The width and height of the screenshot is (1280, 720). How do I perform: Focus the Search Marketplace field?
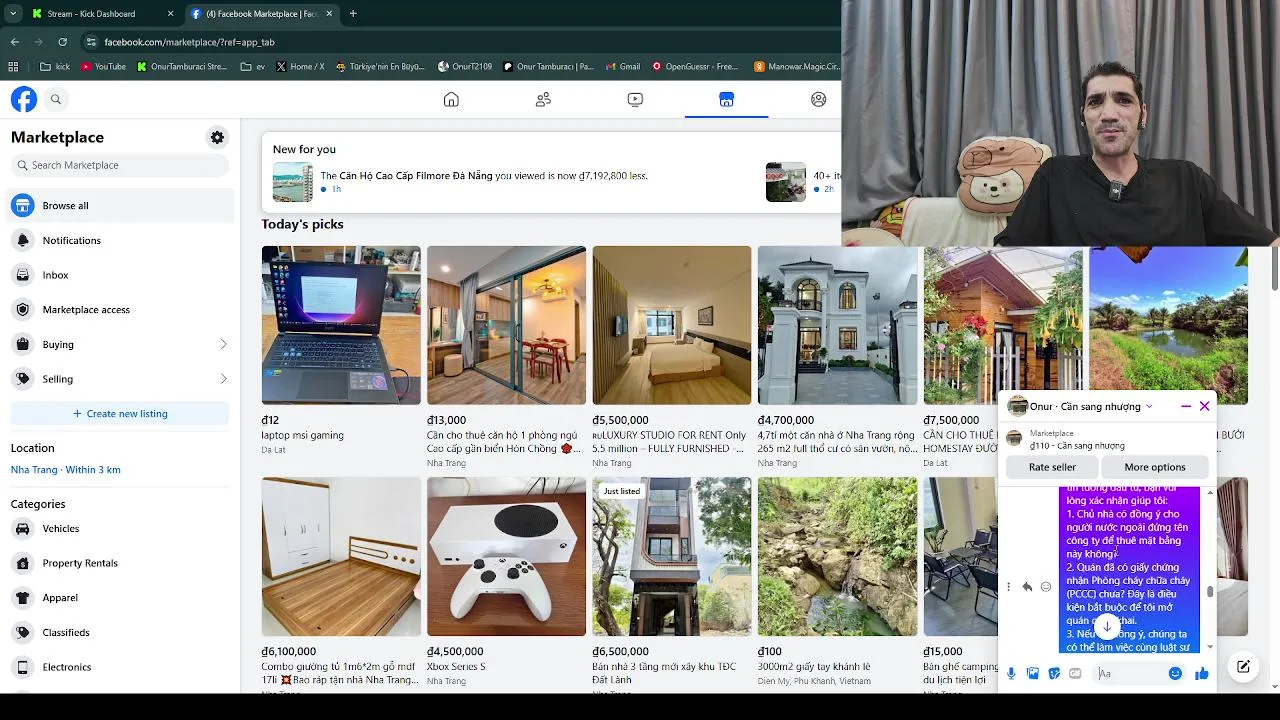click(120, 165)
